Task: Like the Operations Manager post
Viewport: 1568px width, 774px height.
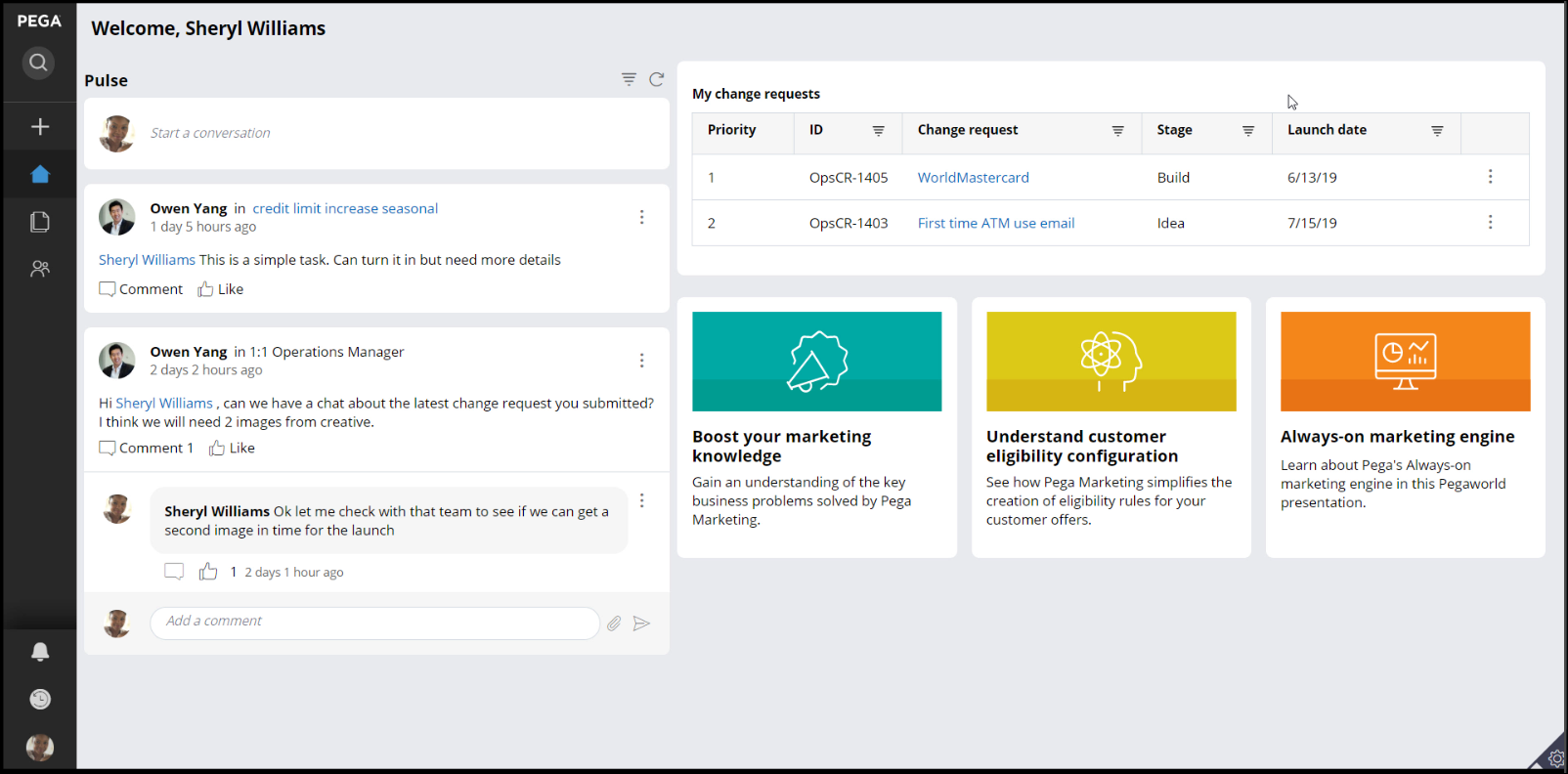Action: tap(233, 449)
